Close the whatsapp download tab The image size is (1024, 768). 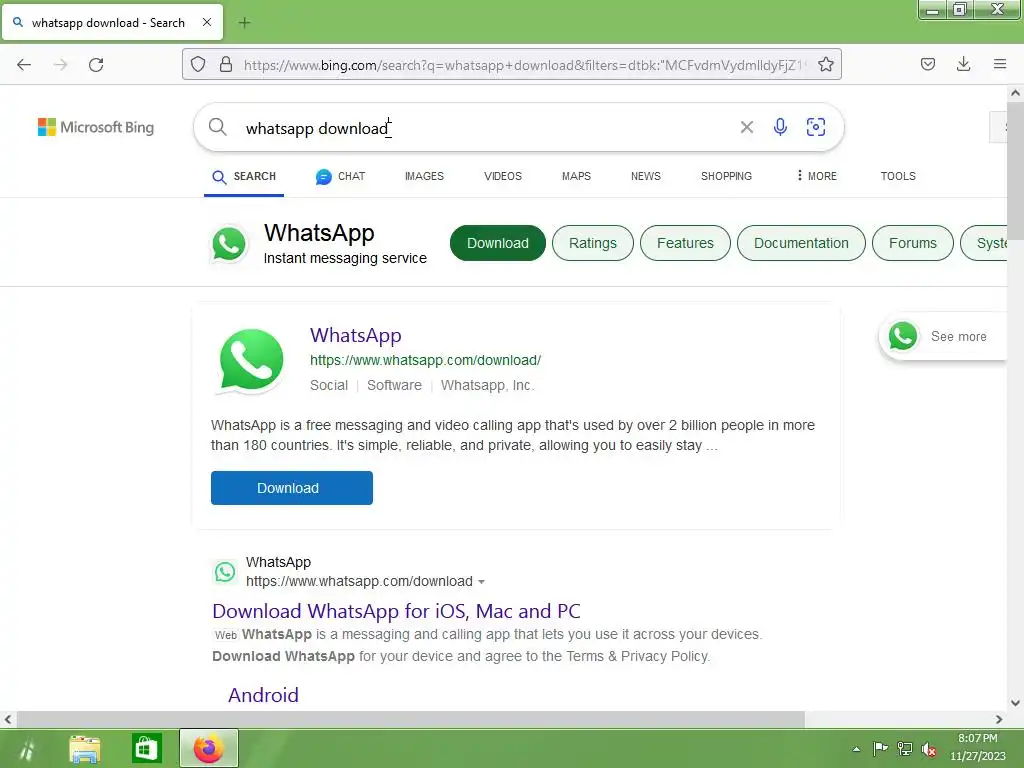pos(207,22)
